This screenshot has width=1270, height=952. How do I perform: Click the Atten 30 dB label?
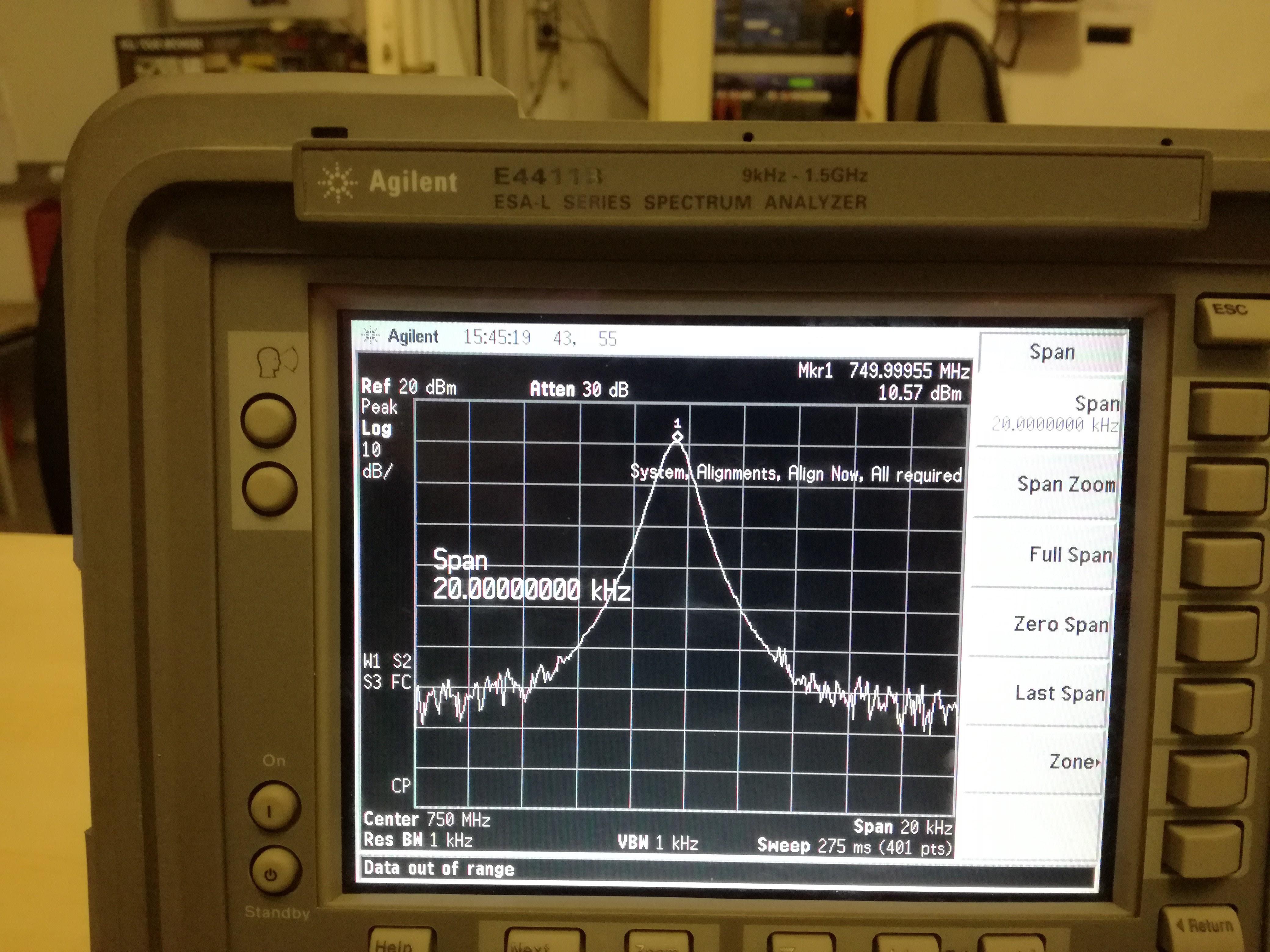pos(579,390)
